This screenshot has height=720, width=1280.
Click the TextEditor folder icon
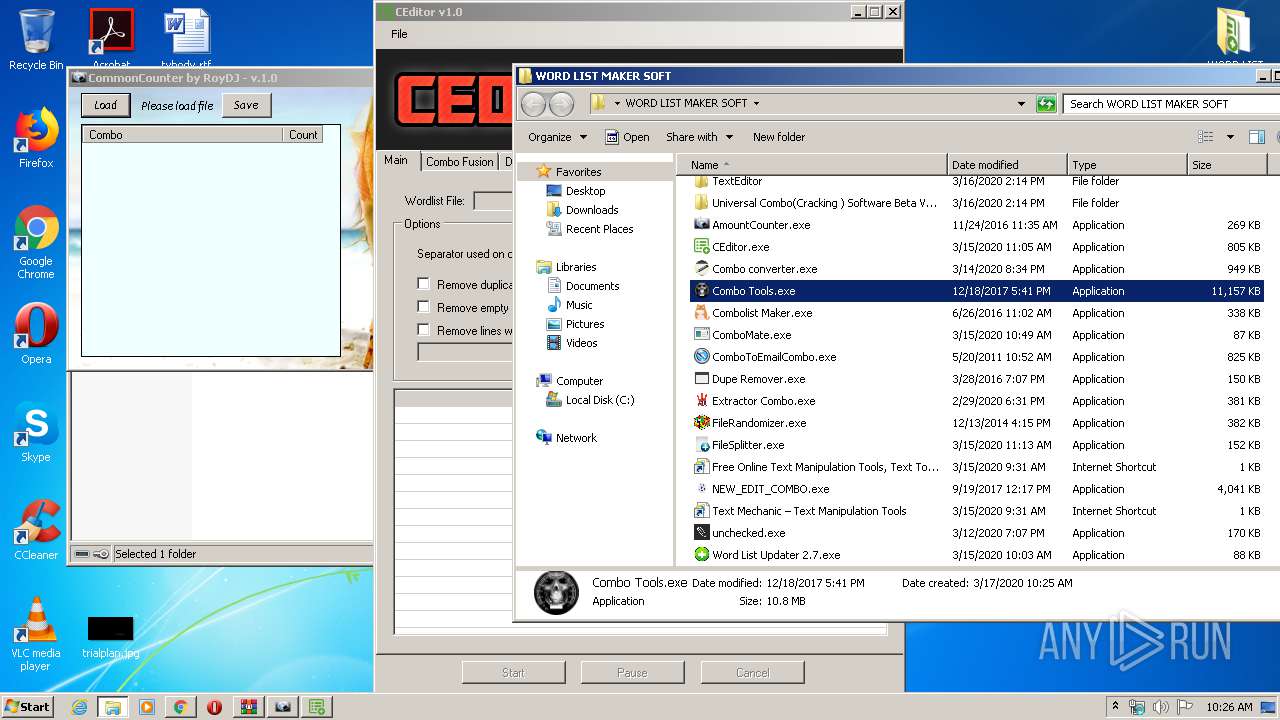(x=702, y=182)
